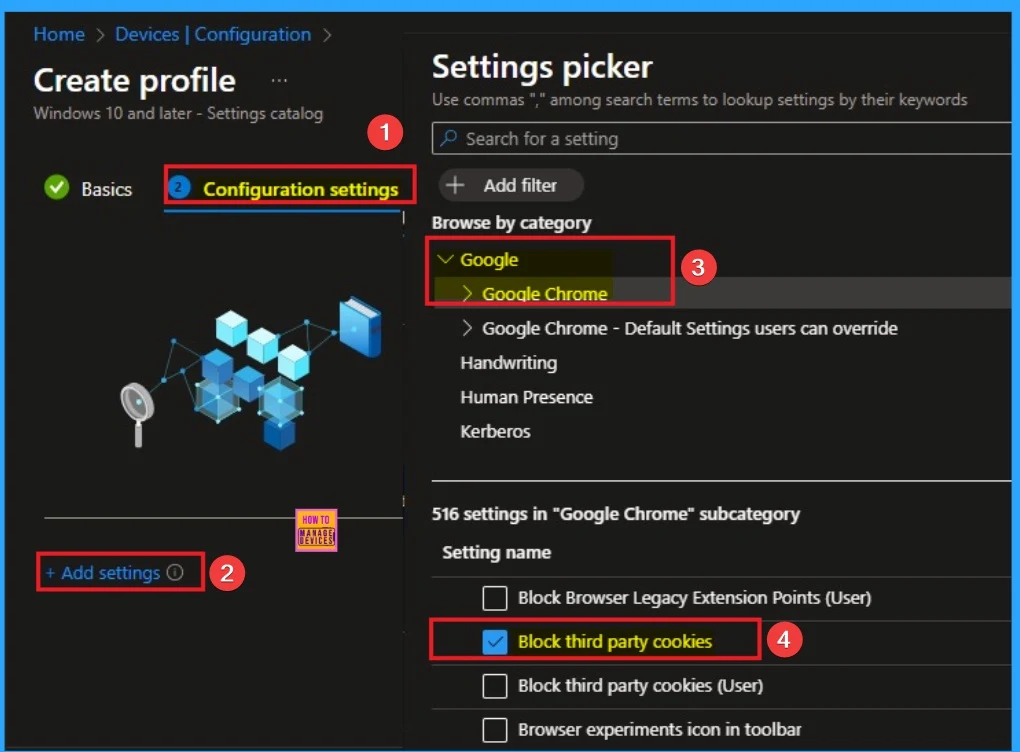Check Block Browser Legacy Extension Points (User)
Viewport: 1020px width, 752px height.
click(x=494, y=598)
